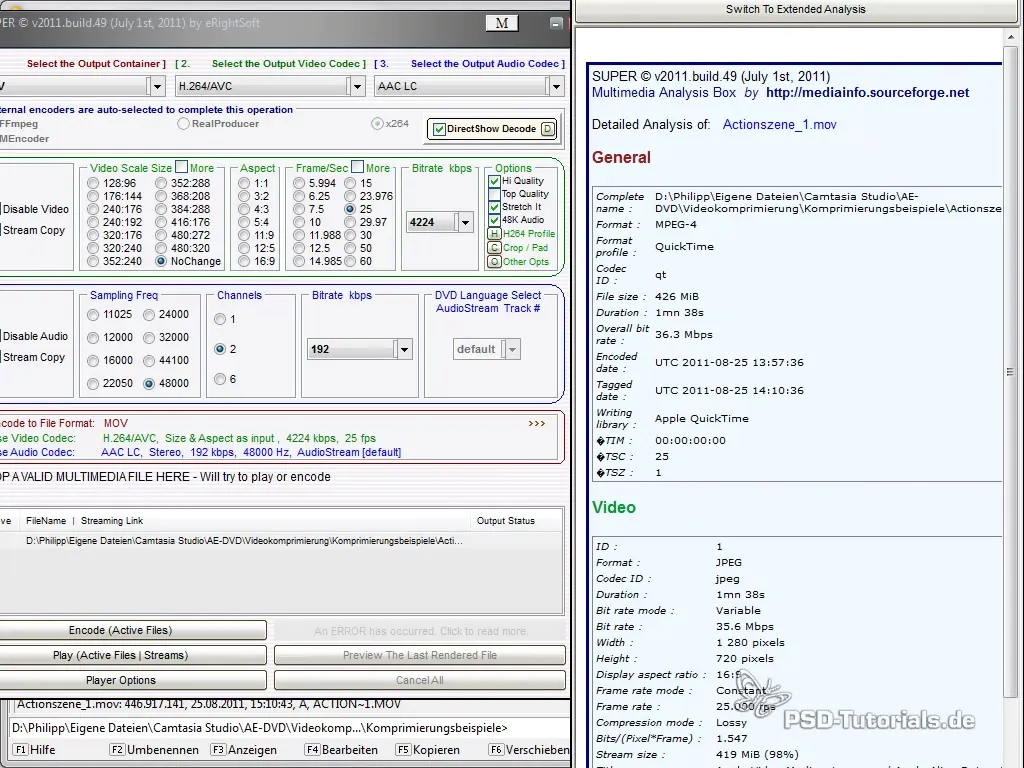The width and height of the screenshot is (1024, 768).
Task: Click the M button in title bar
Action: tap(502, 23)
